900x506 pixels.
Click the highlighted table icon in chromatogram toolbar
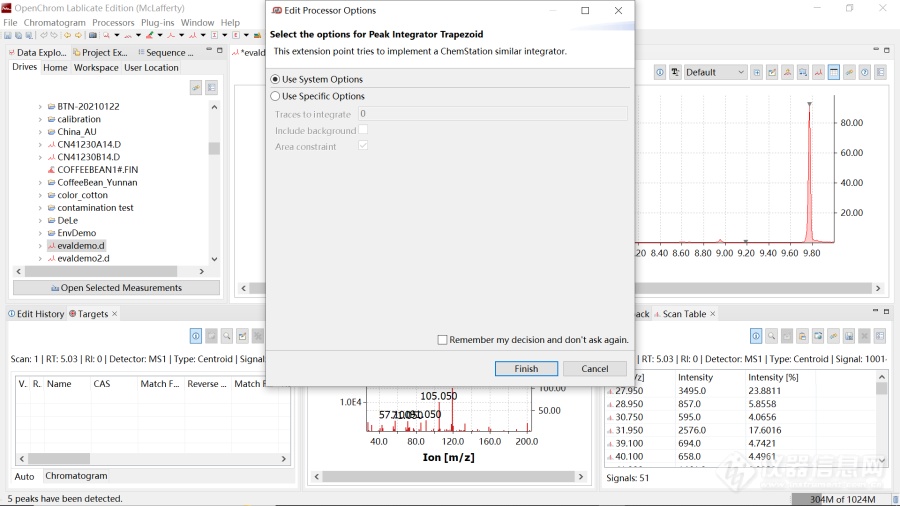pyautogui.click(x=833, y=72)
